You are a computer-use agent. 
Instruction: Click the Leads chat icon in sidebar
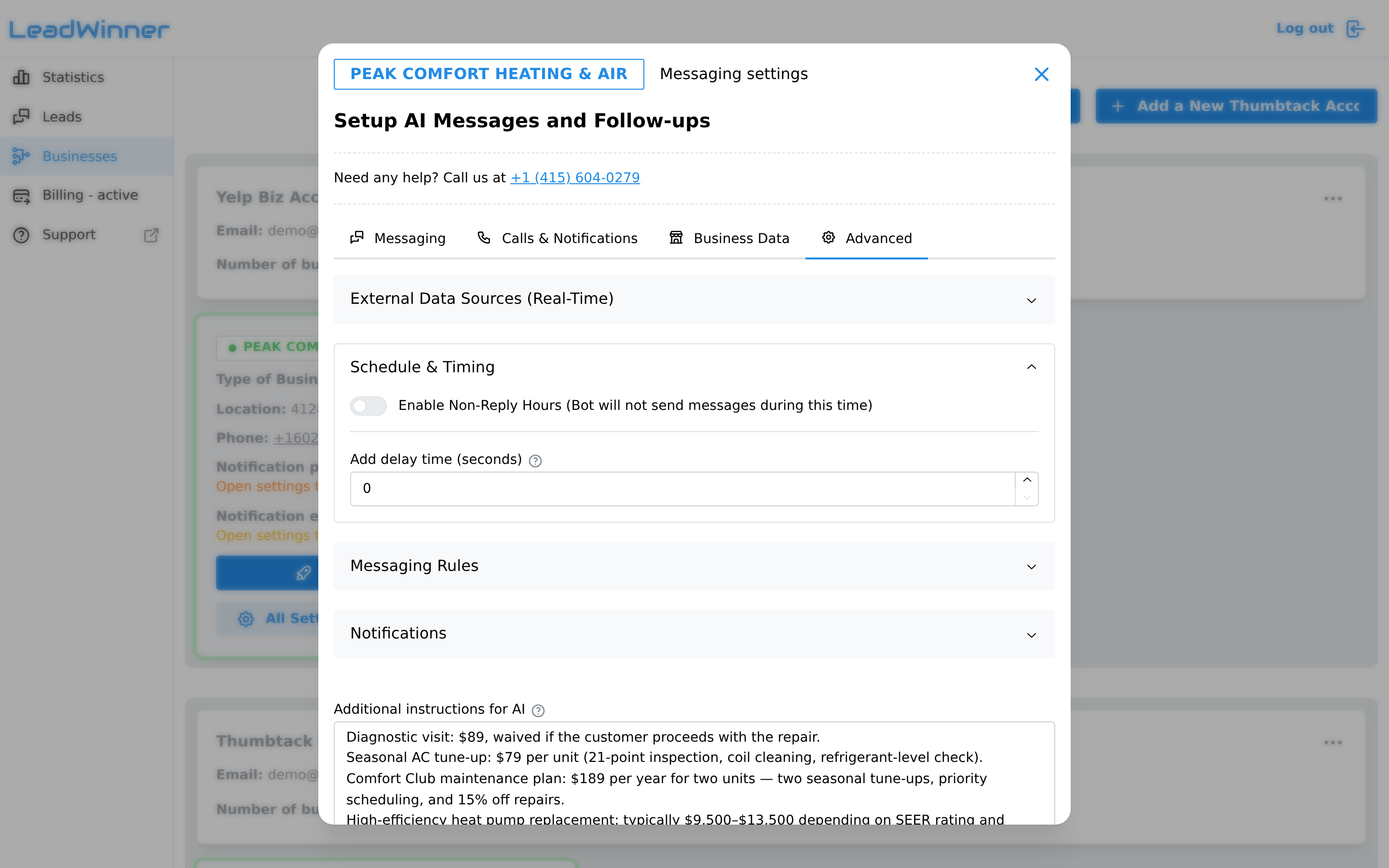click(21, 117)
